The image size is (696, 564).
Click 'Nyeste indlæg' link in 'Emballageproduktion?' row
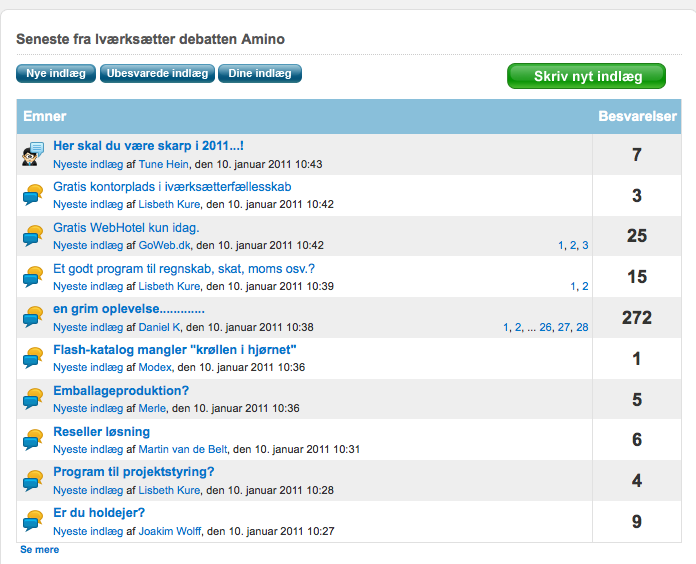click(88, 408)
